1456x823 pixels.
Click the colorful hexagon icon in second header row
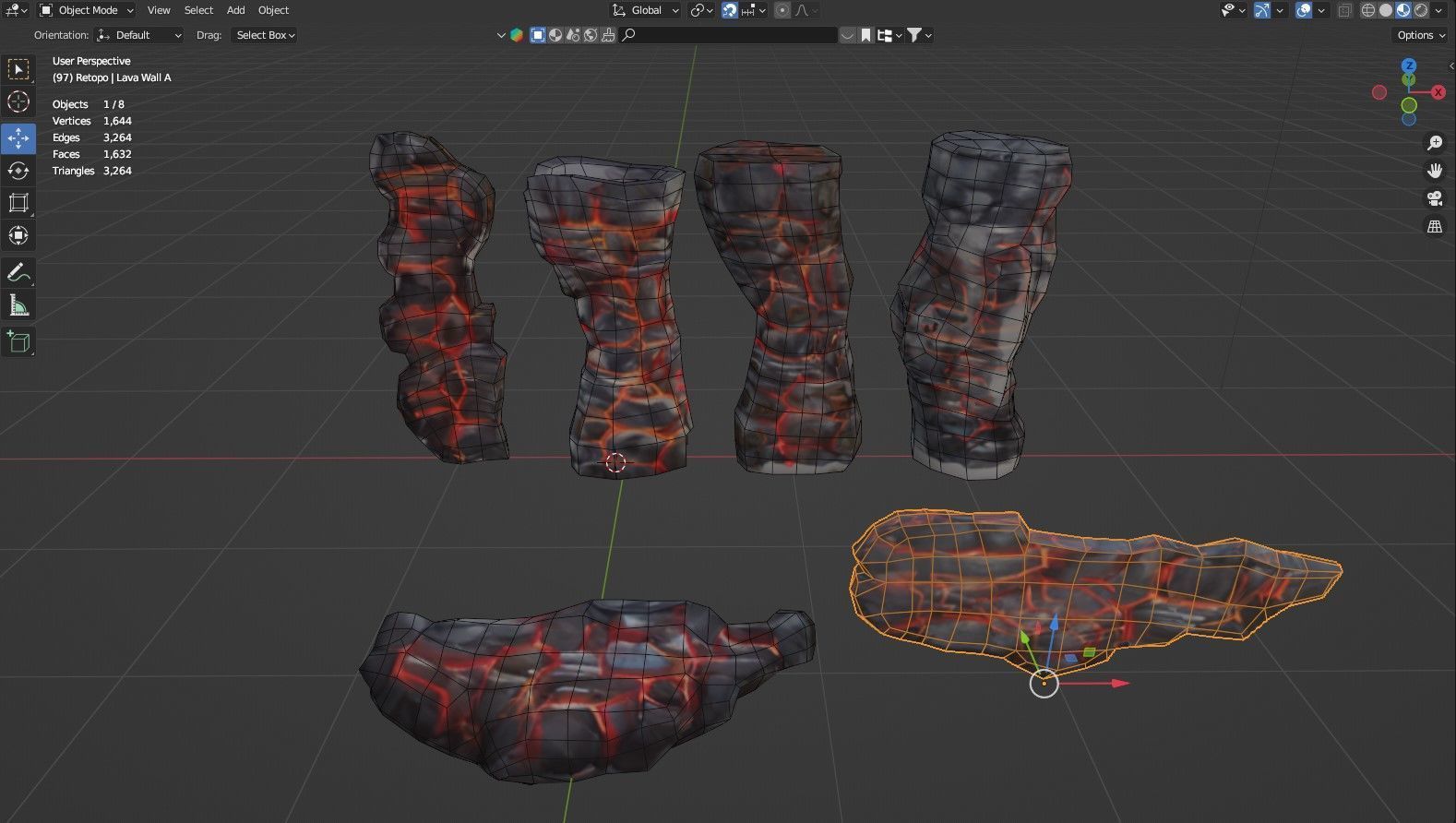[517, 35]
